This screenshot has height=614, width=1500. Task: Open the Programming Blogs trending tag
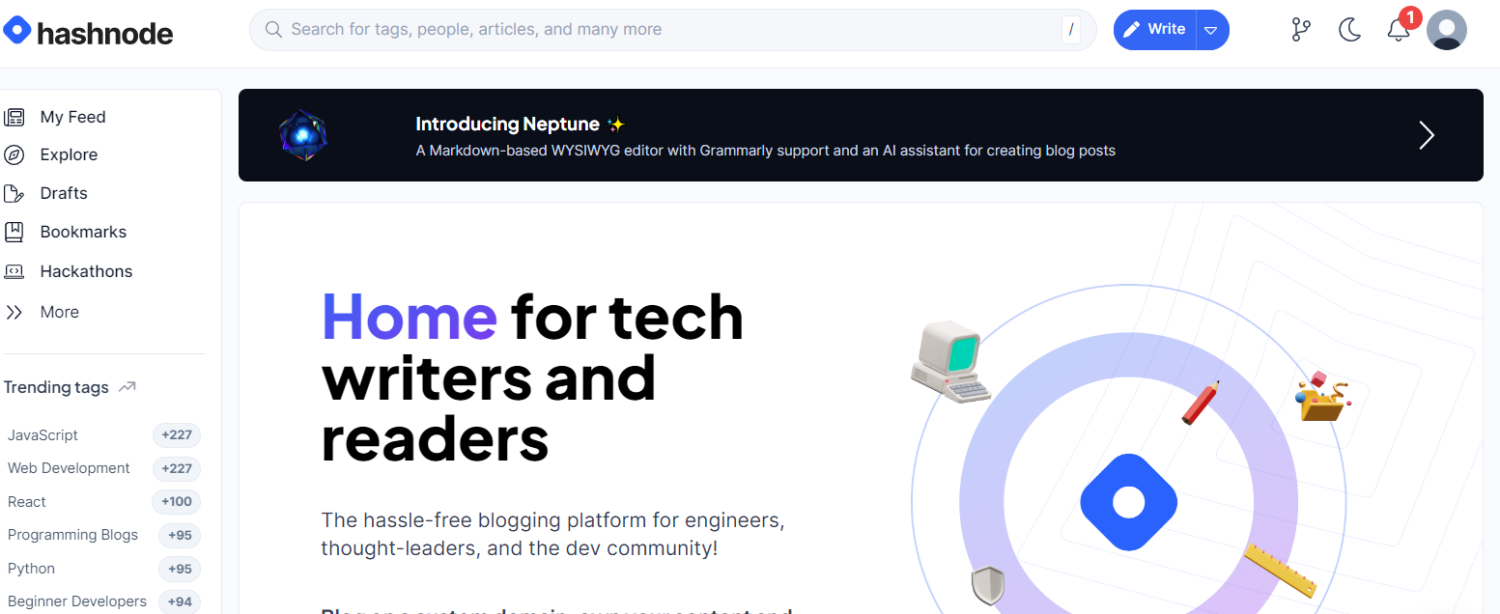point(73,535)
